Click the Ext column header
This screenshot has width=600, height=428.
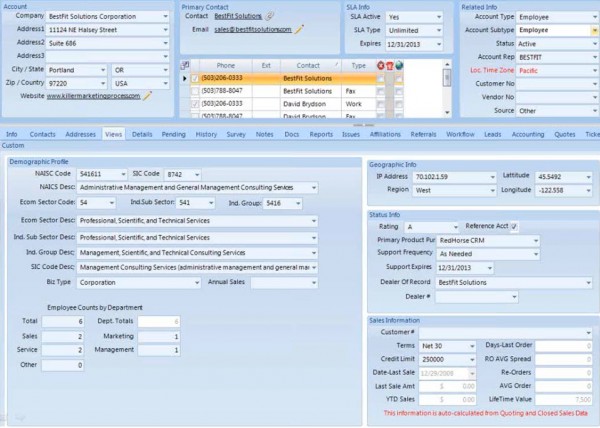coord(266,65)
